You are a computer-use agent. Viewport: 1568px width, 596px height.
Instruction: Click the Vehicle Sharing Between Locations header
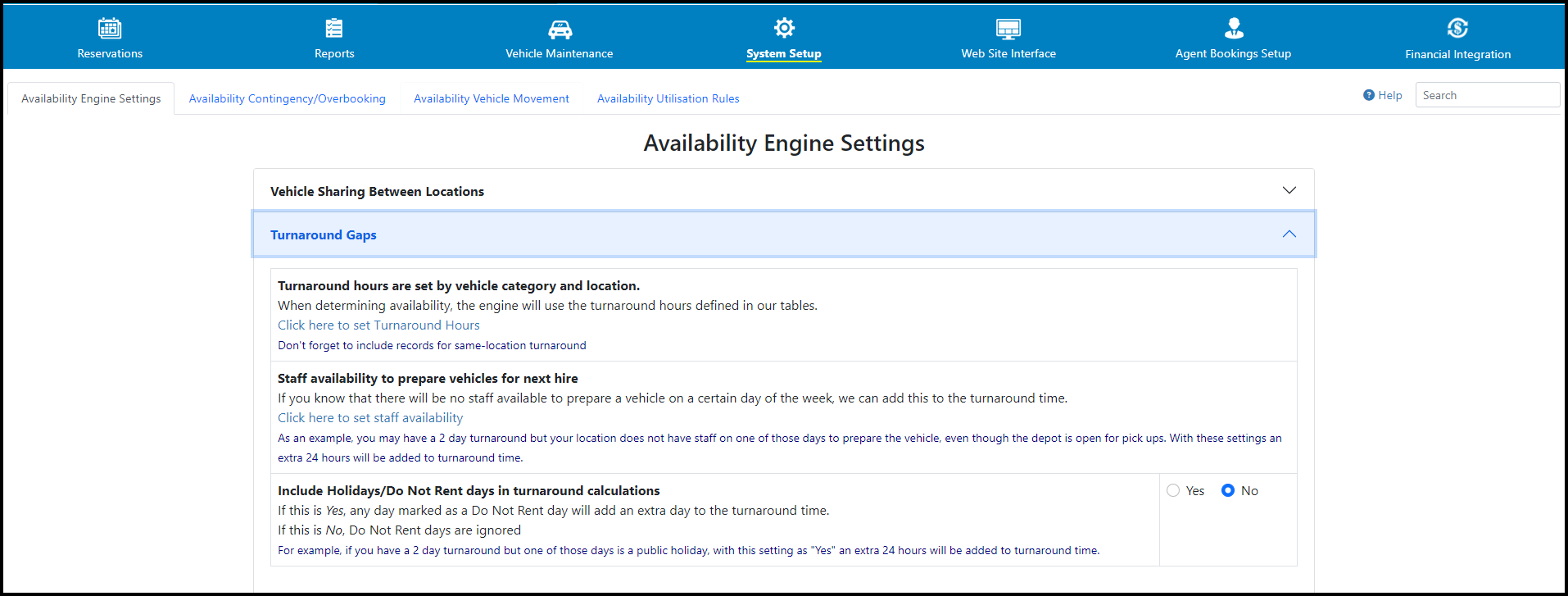coord(784,190)
